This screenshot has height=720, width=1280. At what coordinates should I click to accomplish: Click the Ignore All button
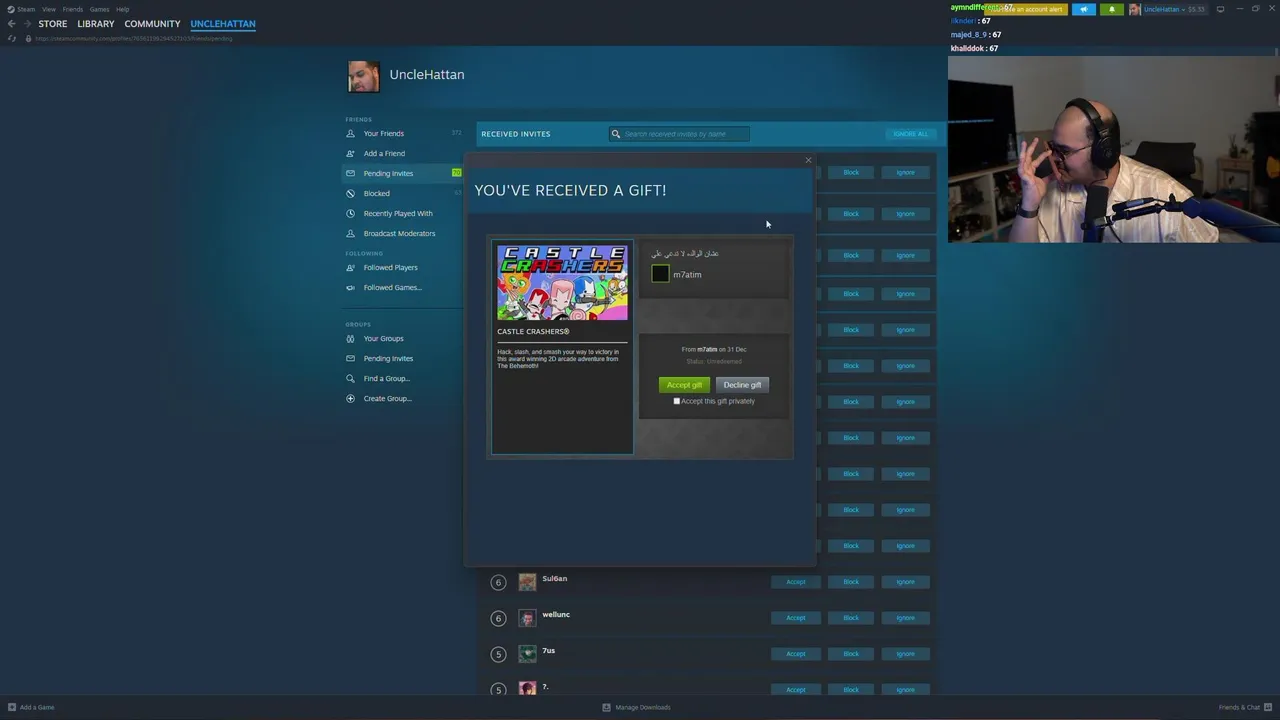tap(910, 134)
